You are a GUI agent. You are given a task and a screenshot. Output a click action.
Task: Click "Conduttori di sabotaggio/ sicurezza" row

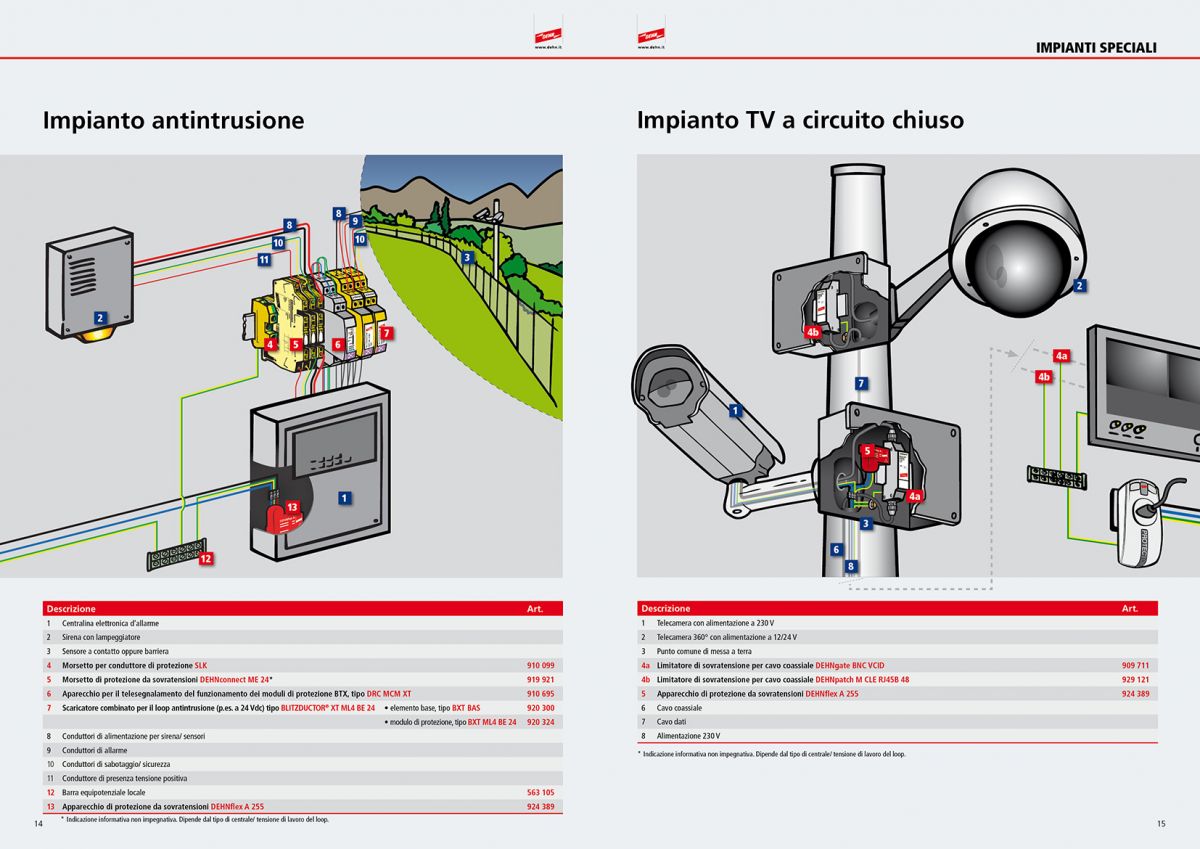(303, 764)
